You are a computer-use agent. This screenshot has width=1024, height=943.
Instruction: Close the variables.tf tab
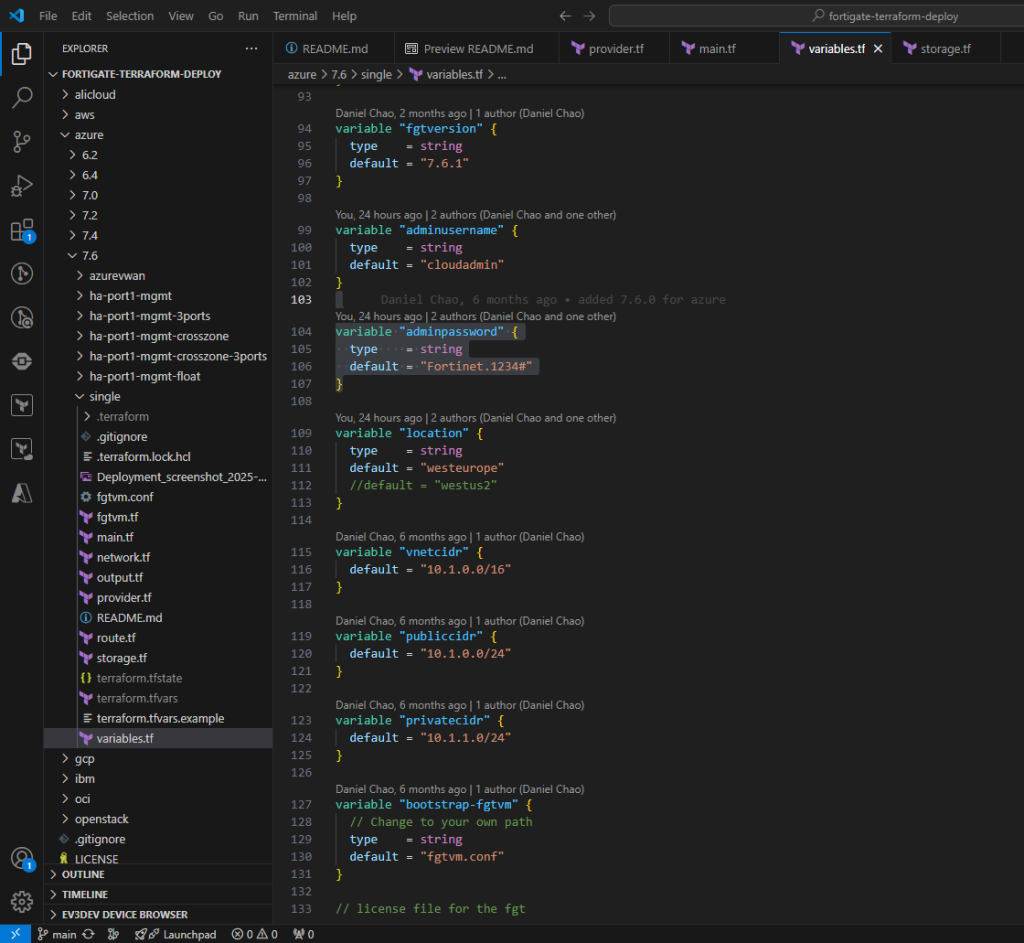click(878, 48)
